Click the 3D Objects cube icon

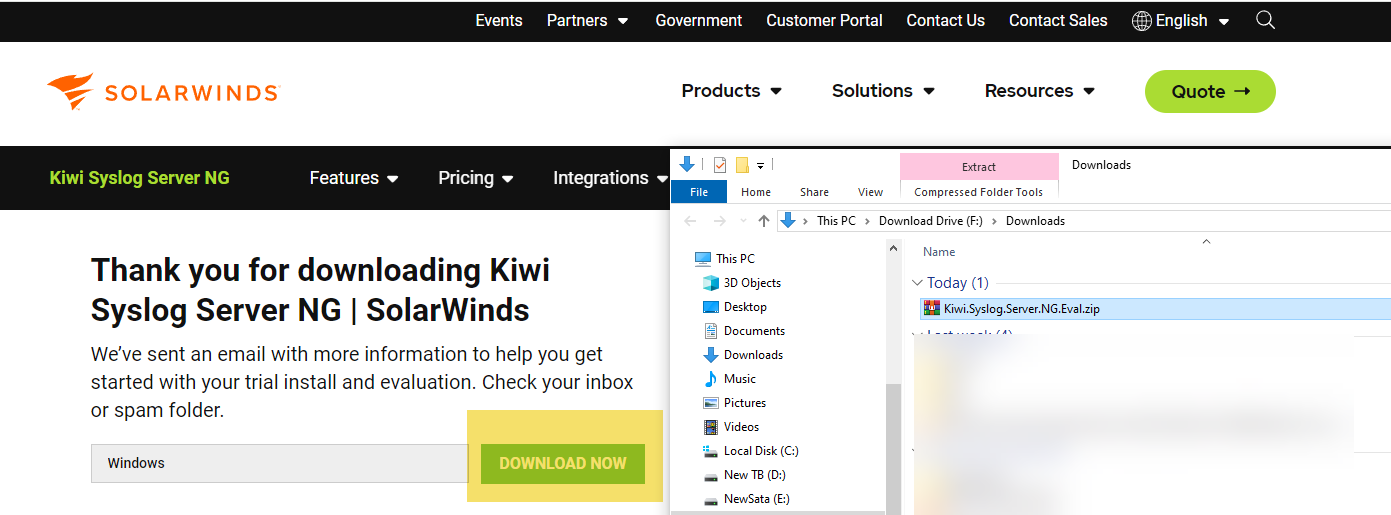[711, 283]
